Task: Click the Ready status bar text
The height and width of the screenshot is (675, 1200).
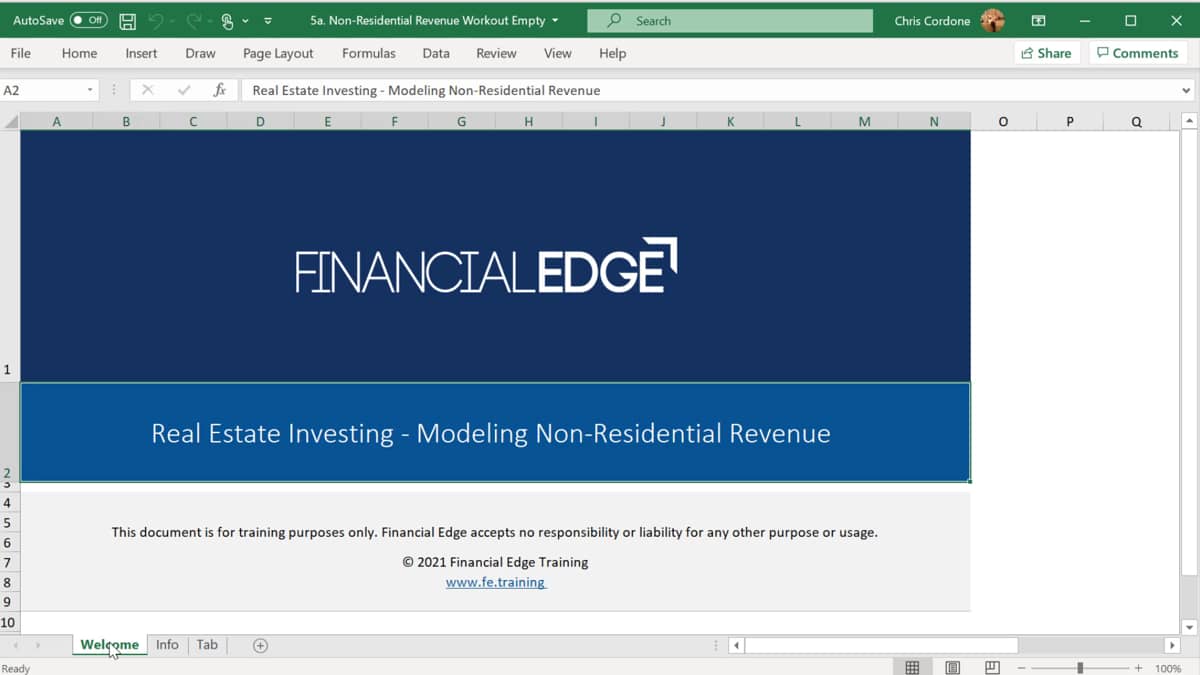Action: 16,668
